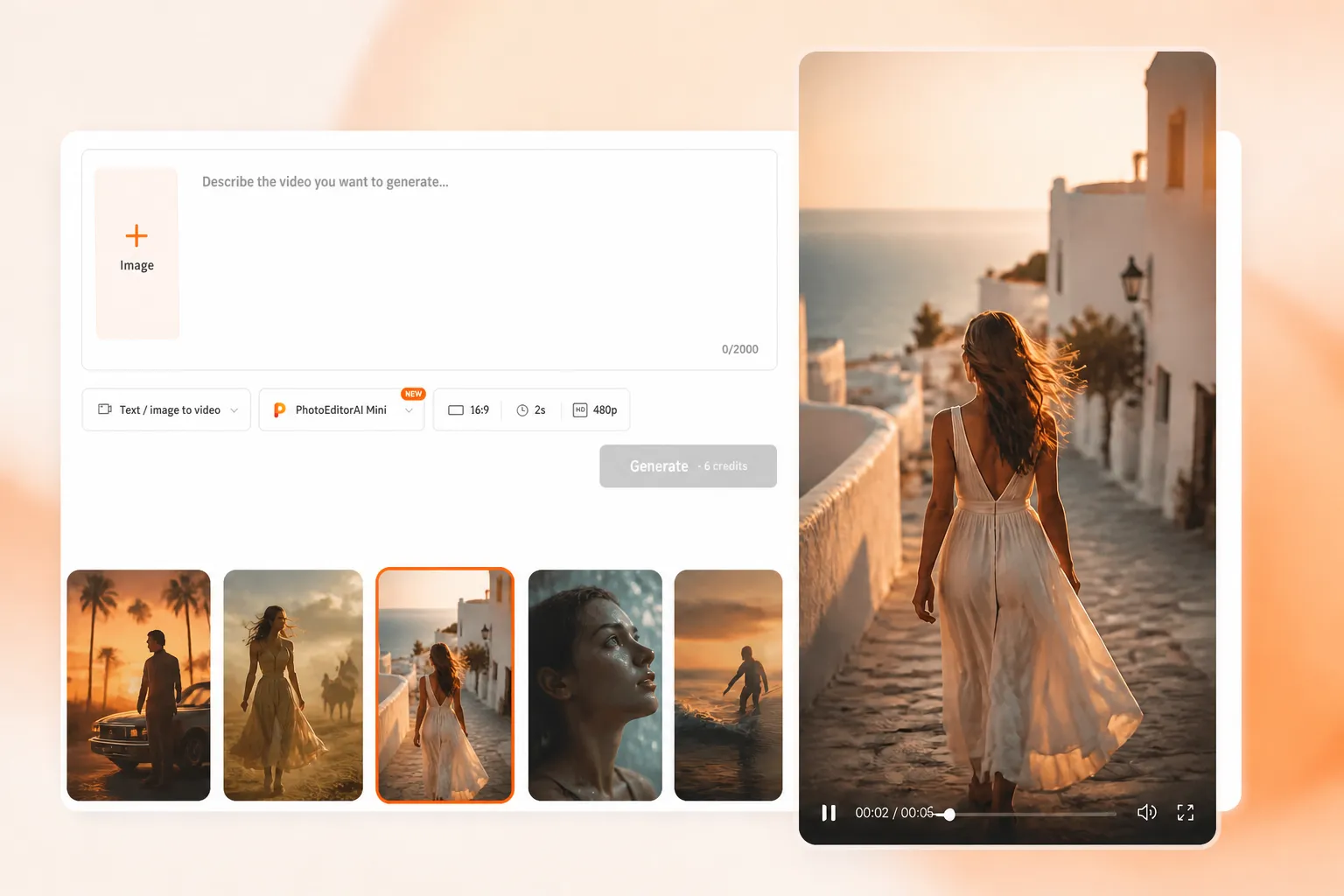Click the PhotoEditorAI Mini logo icon
Viewport: 1344px width, 896px height.
click(280, 409)
